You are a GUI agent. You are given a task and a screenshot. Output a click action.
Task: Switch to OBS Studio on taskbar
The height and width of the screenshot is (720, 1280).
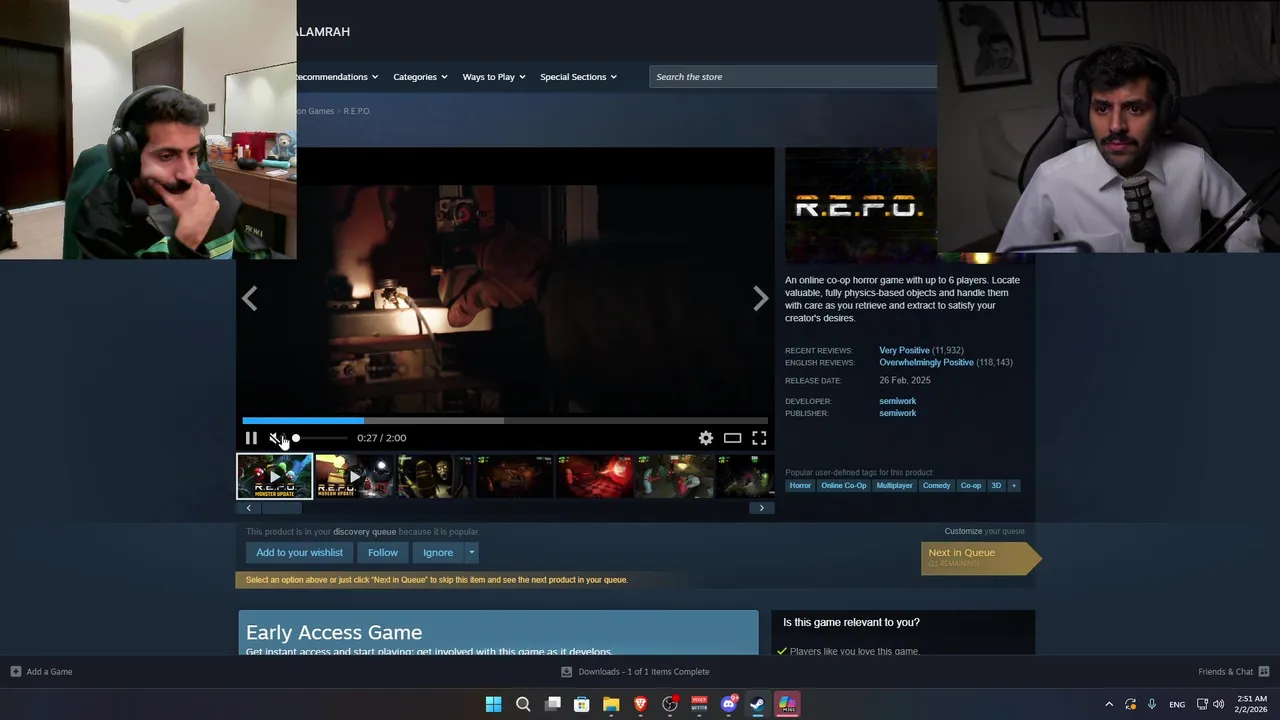click(670, 704)
